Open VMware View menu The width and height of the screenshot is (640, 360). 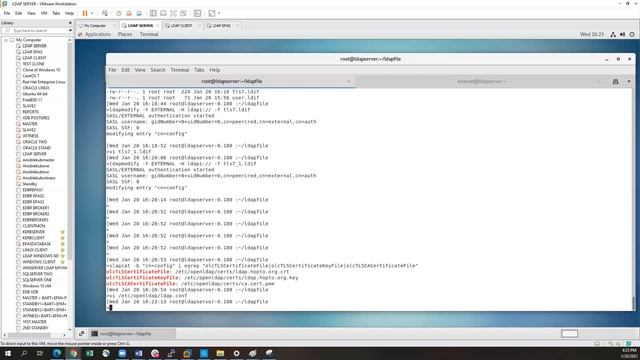tap(31, 13)
